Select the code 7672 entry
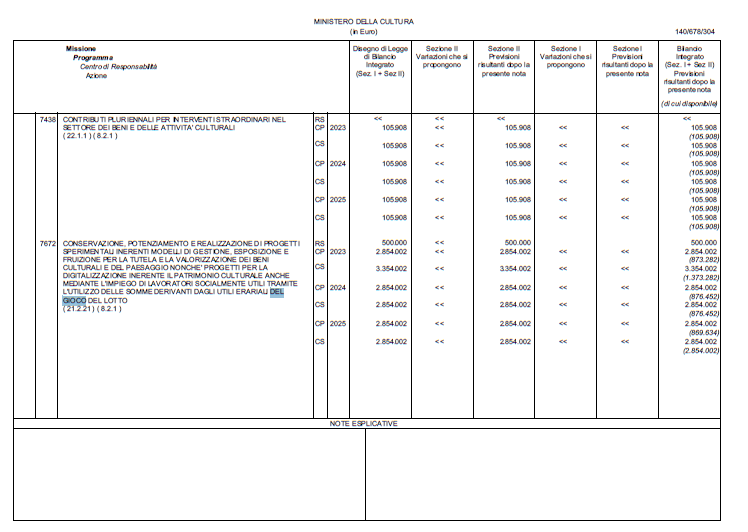 (48, 243)
